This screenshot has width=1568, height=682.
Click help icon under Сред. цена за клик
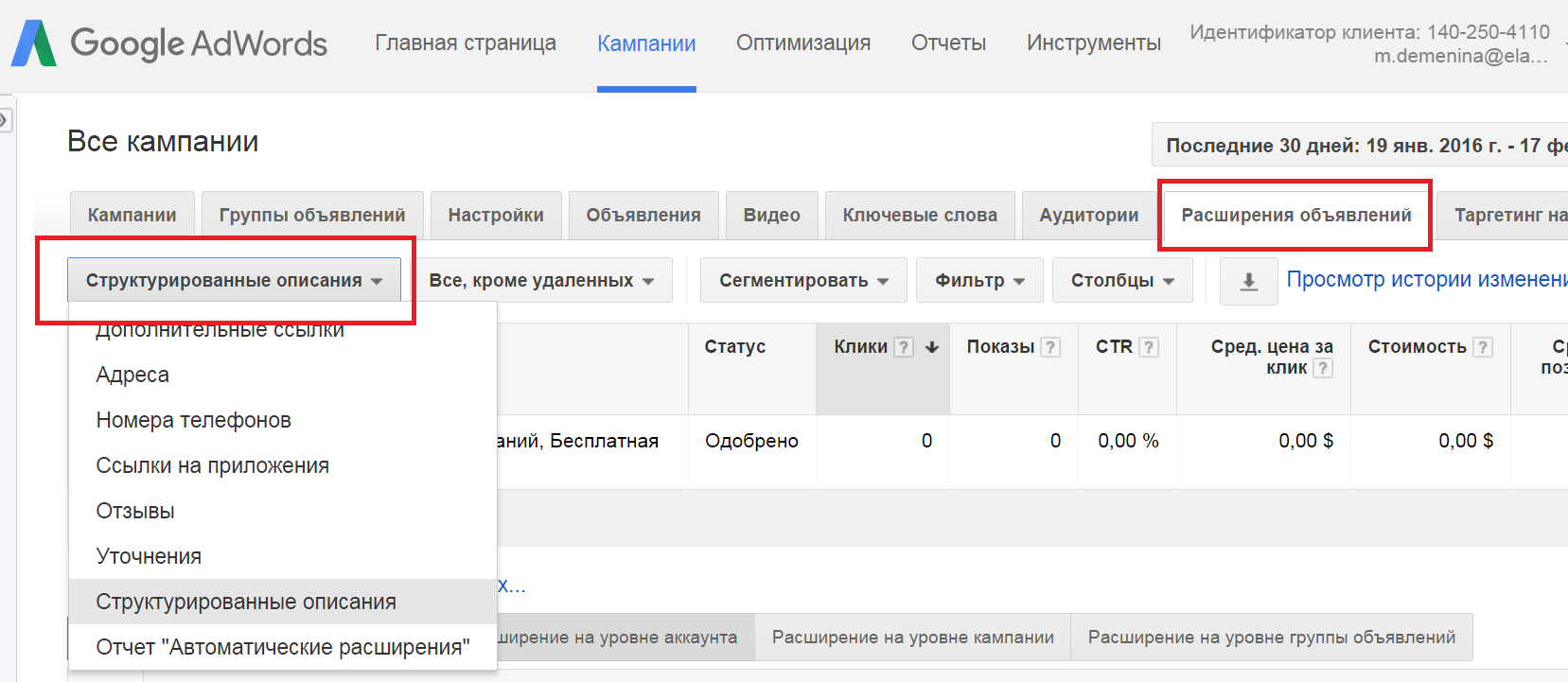pos(1323,368)
